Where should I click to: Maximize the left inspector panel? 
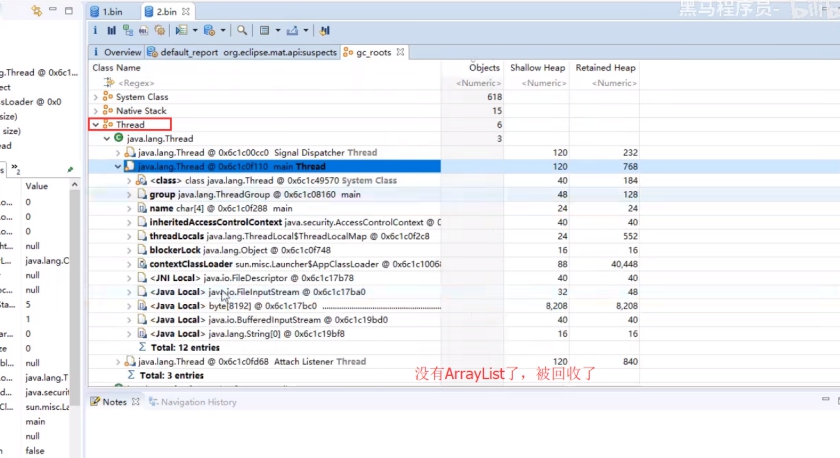[x=69, y=10]
